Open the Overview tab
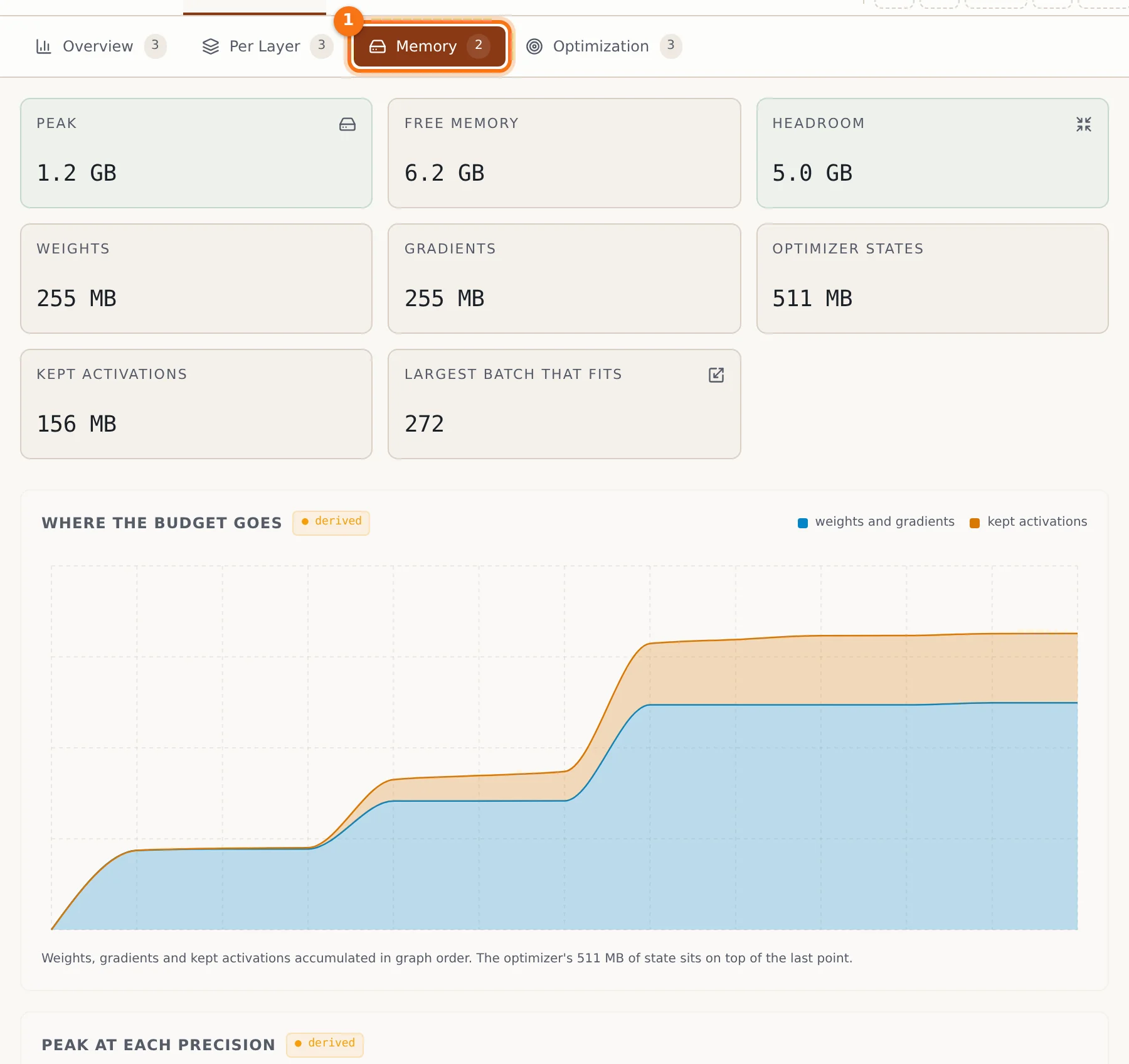This screenshot has width=1129, height=1064. pos(100,46)
